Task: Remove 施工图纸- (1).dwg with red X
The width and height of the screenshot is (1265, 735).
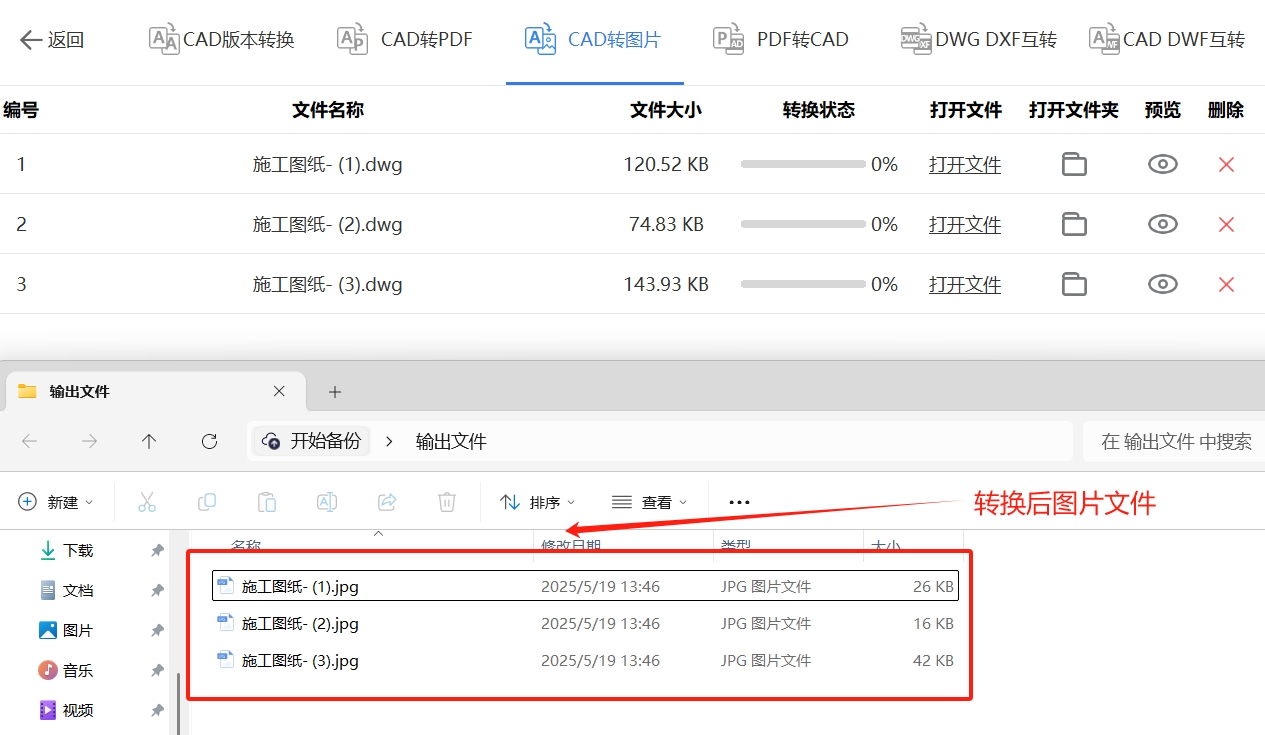Action: (1226, 165)
